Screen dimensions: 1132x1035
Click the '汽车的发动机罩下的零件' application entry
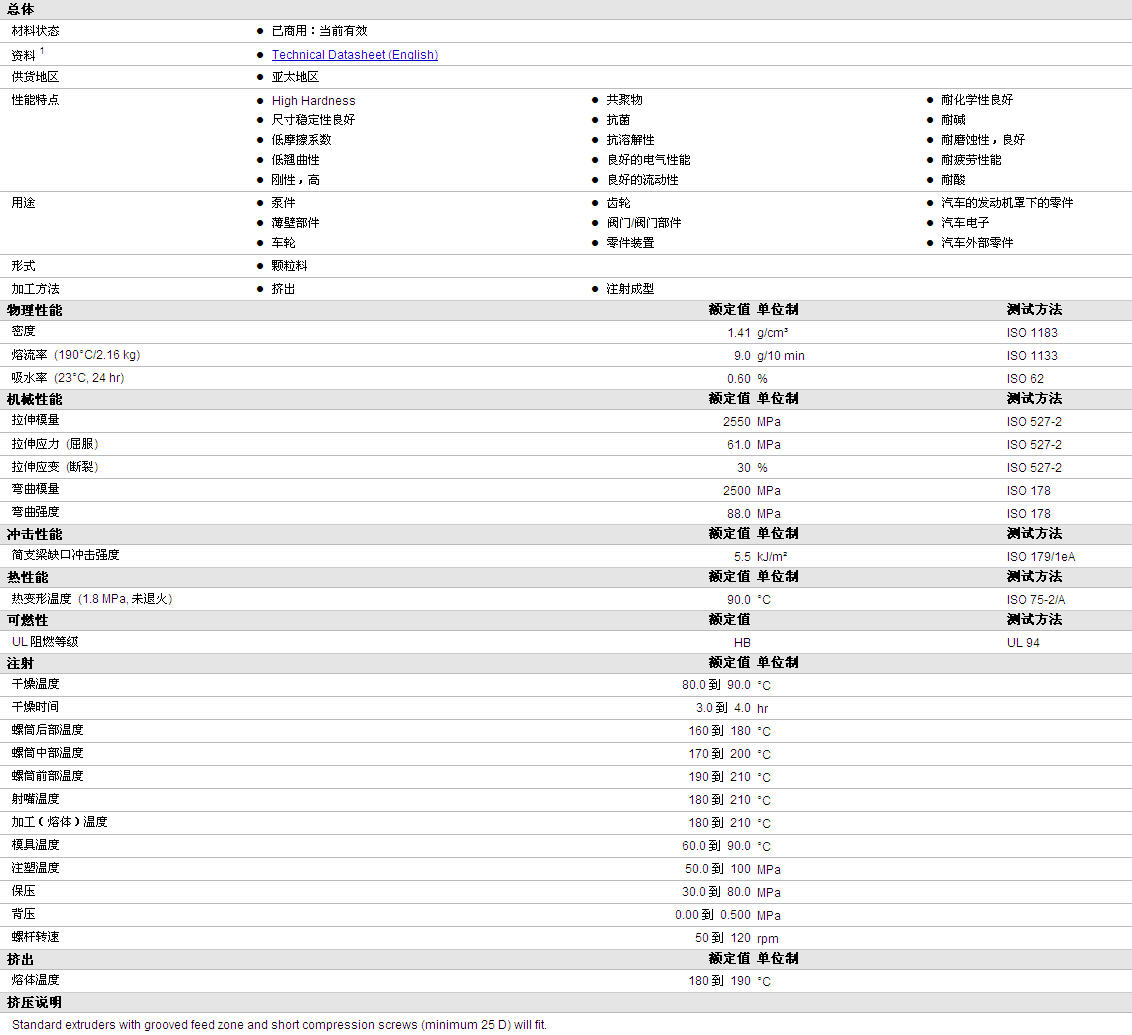point(1007,203)
